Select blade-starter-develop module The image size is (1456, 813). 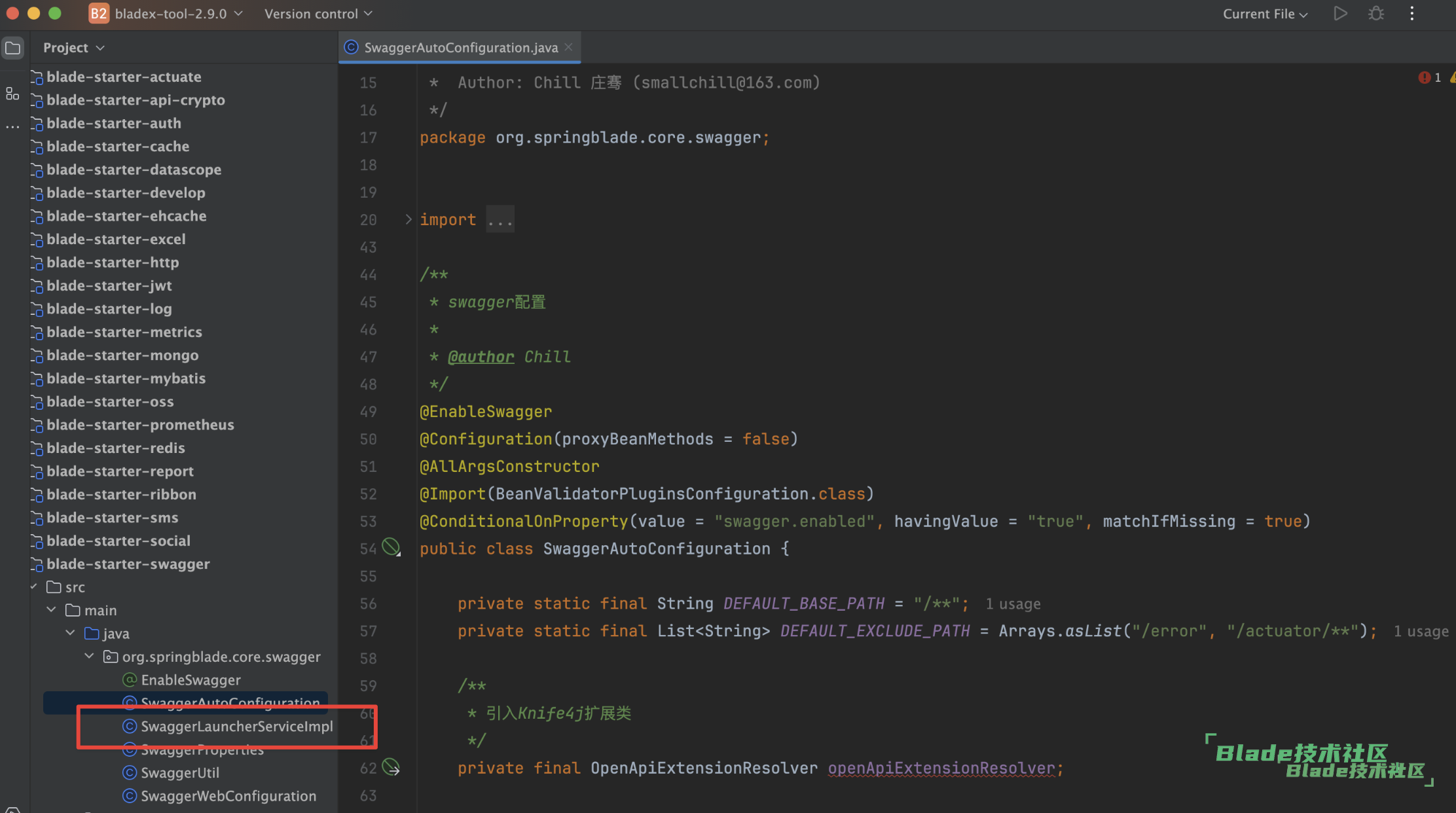[126, 193]
